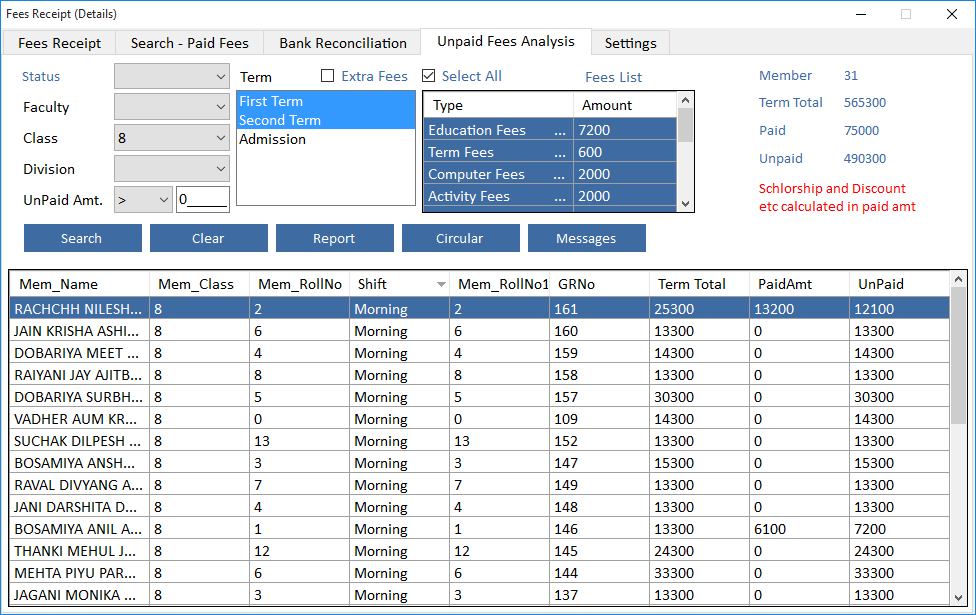Sort by the Mem_Class column header

pyautogui.click(x=199, y=284)
